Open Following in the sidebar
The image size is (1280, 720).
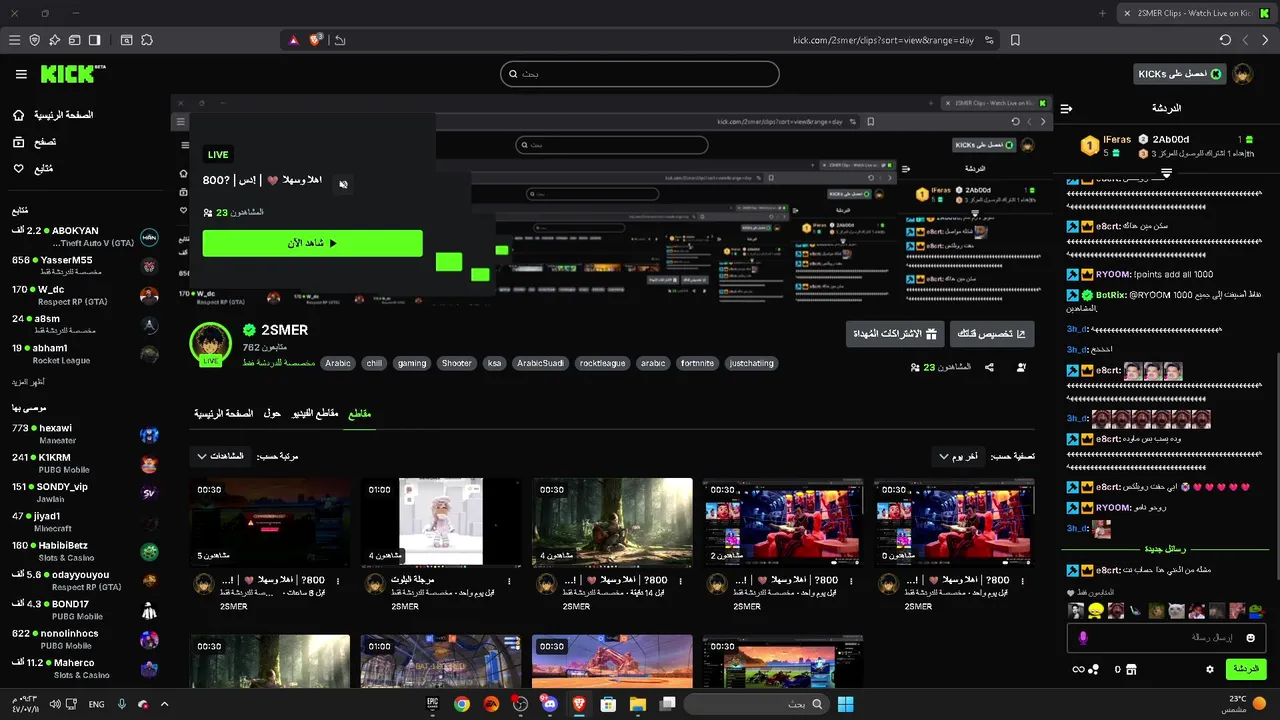click(33, 169)
